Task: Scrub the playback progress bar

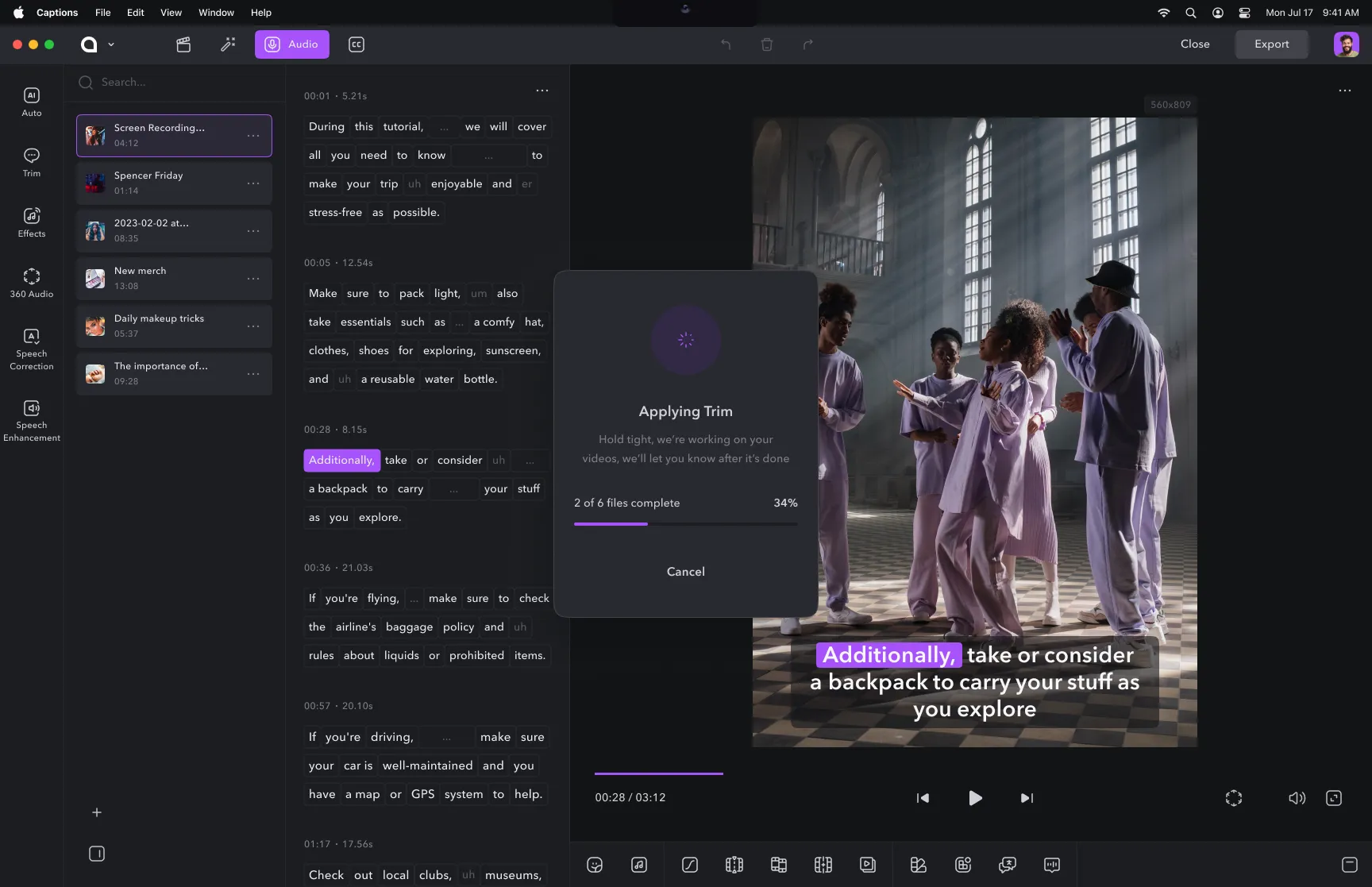Action: pos(658,773)
